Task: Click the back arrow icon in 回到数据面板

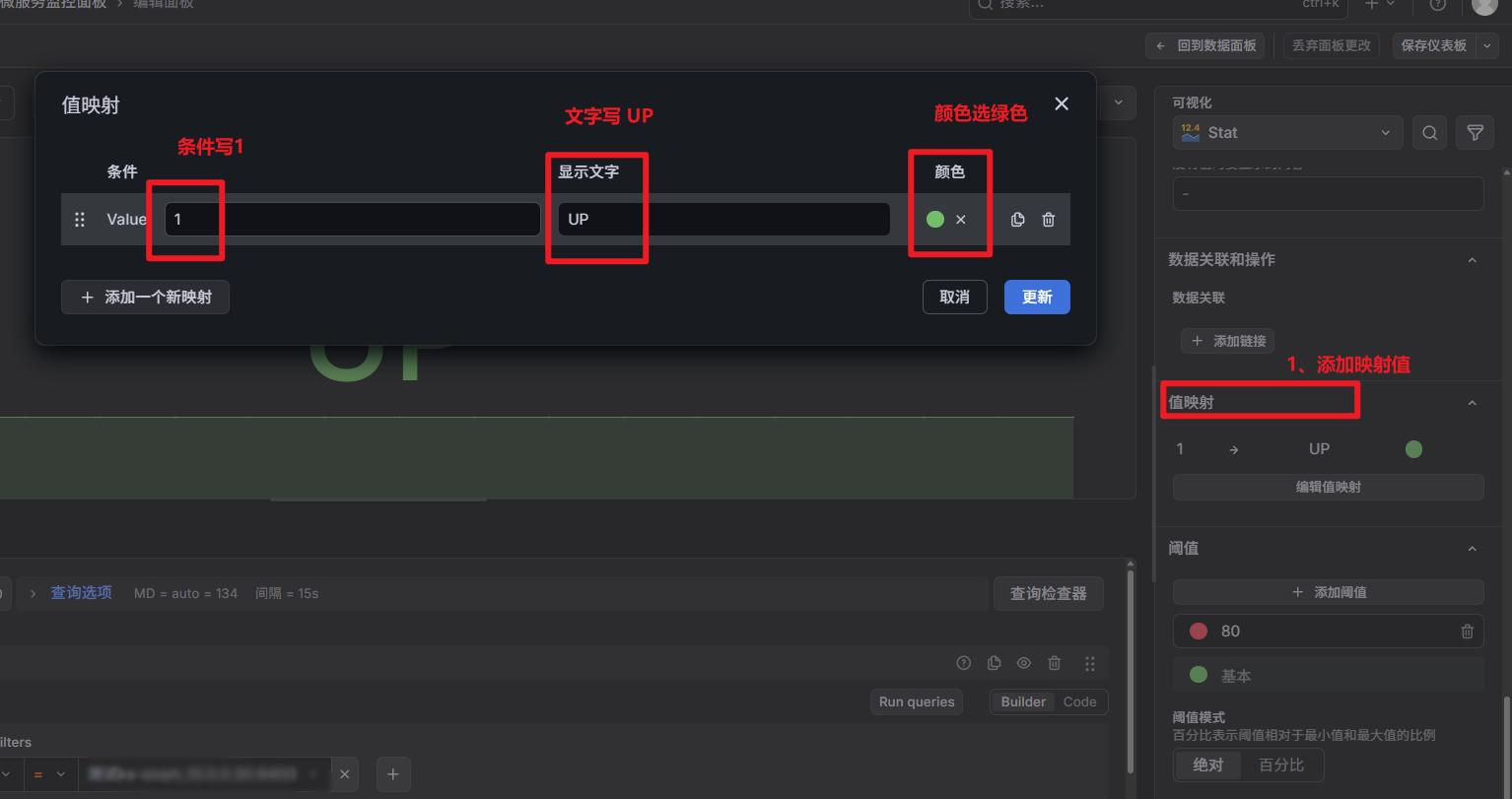Action: [1161, 45]
